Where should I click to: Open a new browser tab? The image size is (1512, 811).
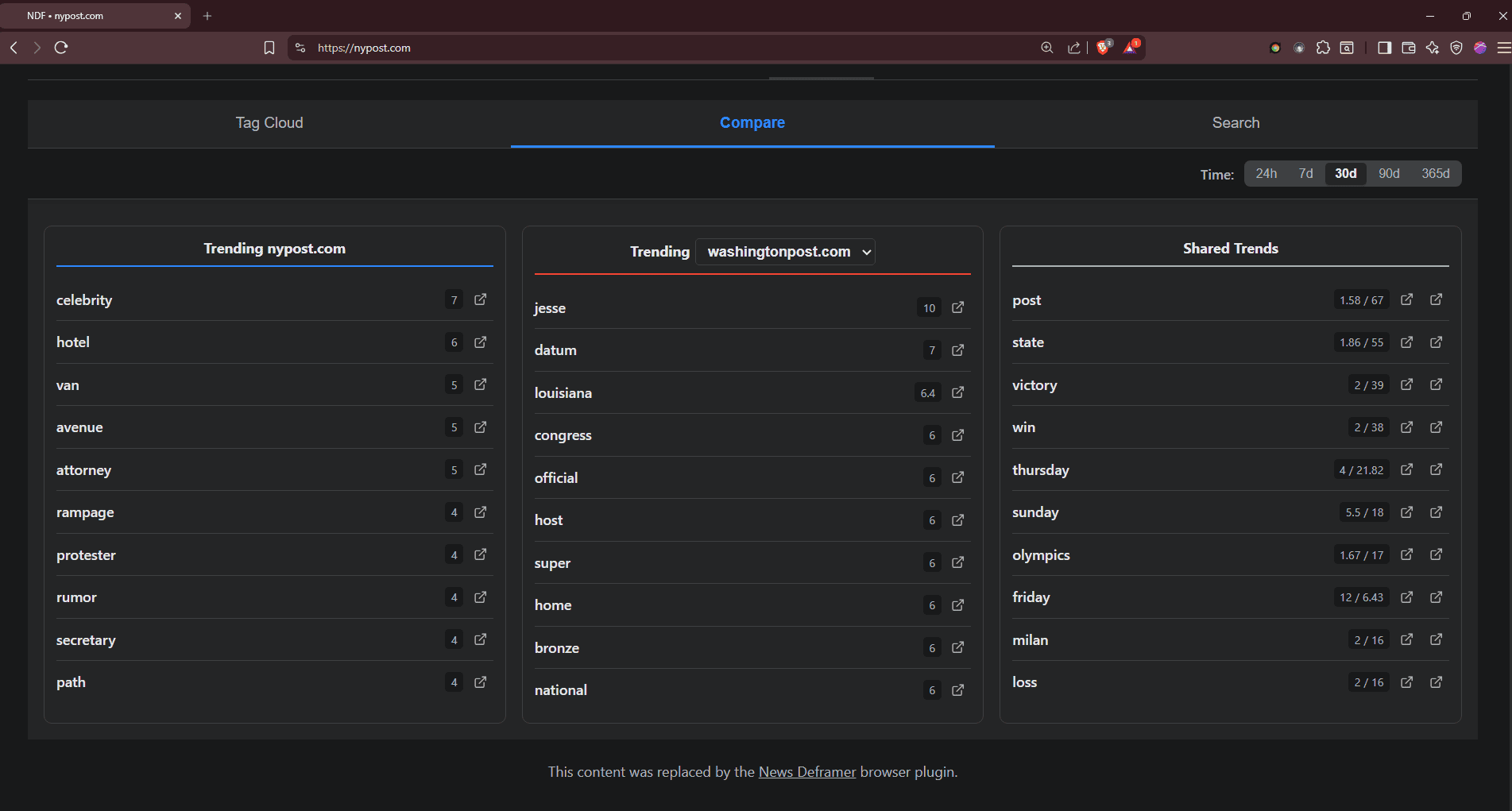pos(207,16)
